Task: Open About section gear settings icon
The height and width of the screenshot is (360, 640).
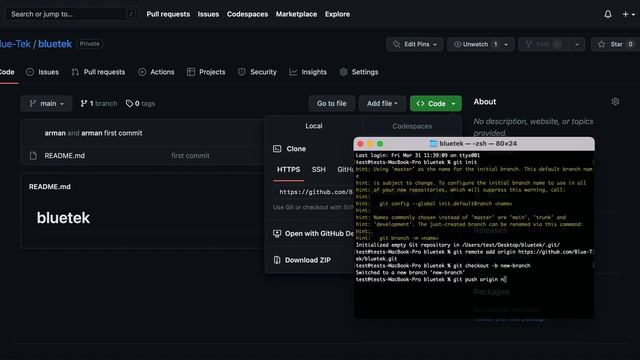Action: coord(615,102)
